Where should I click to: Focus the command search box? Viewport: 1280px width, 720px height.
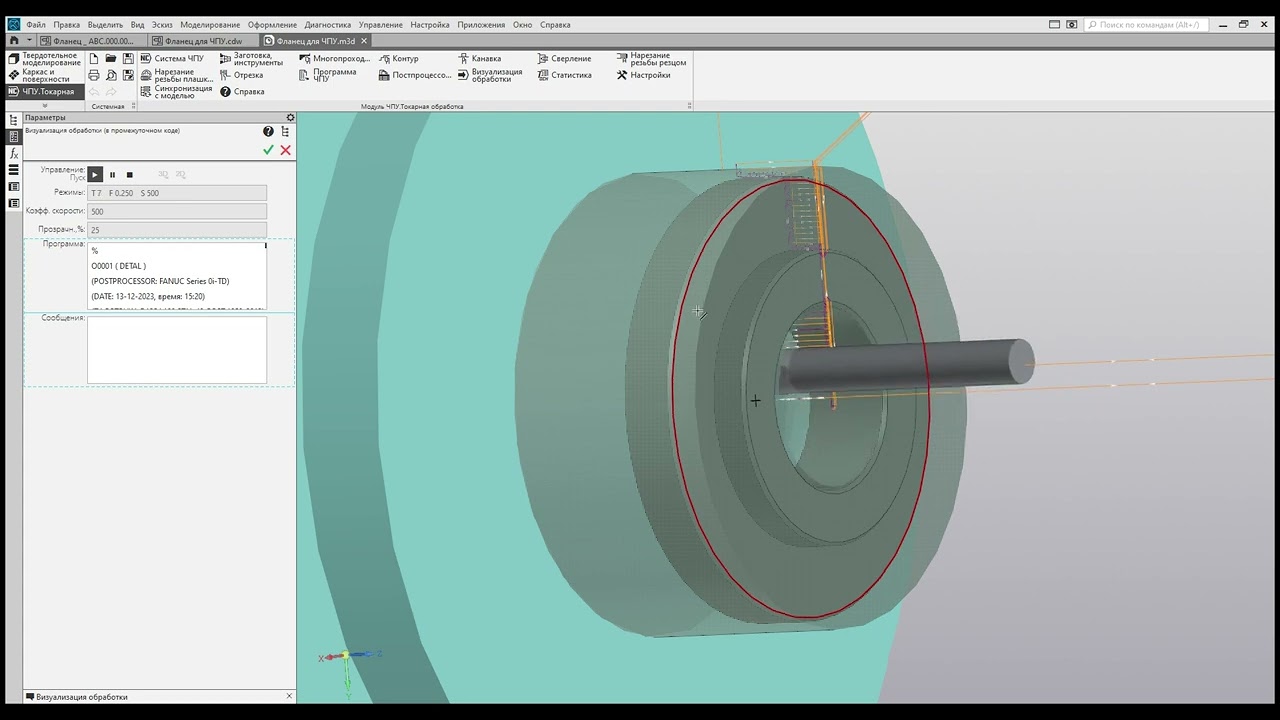click(x=1146, y=24)
